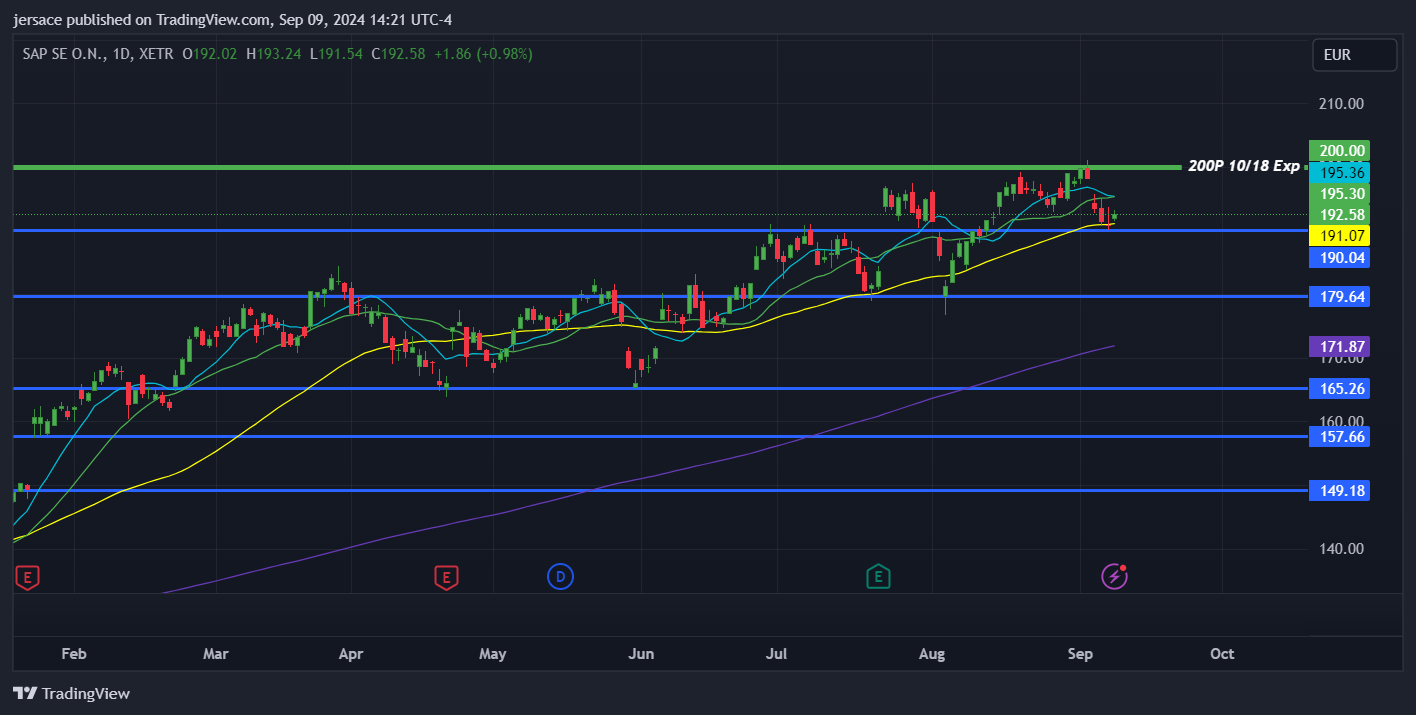Click the green July earnings 'E' marker
Viewport: 1416px width, 715px height.
point(878,576)
